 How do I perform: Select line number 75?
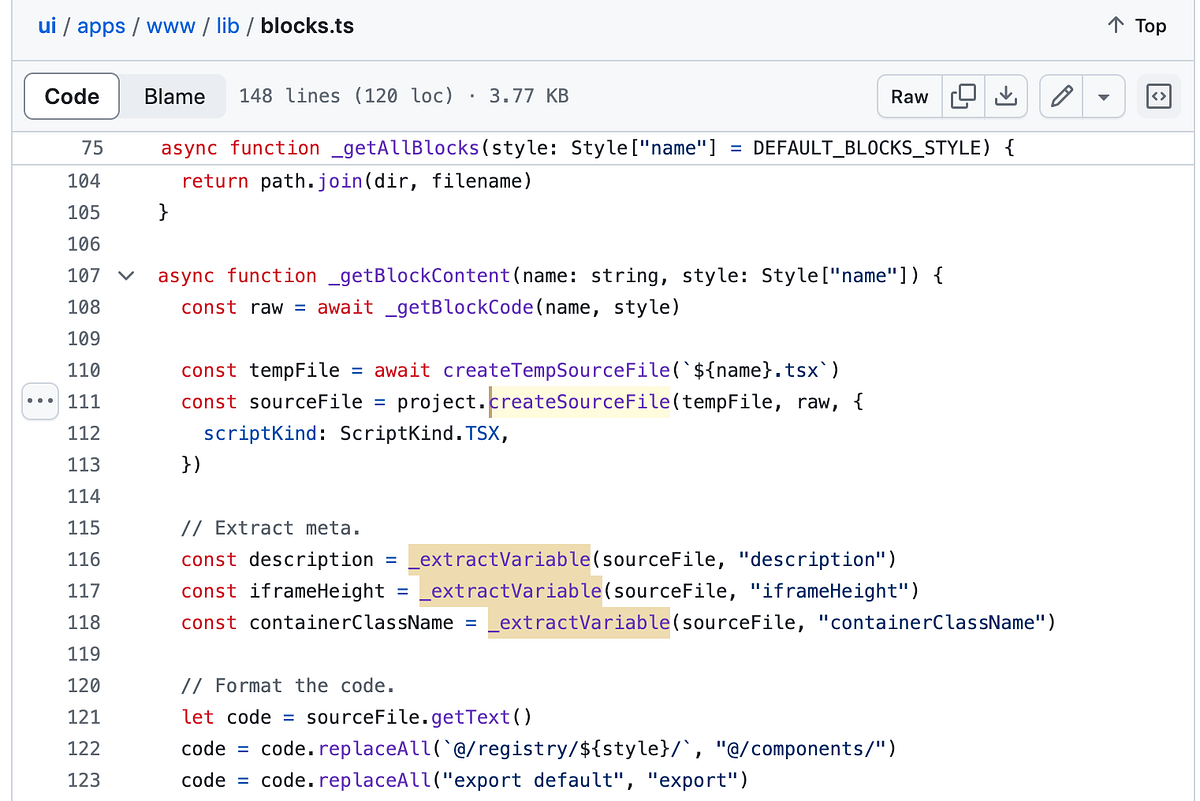tap(92, 147)
